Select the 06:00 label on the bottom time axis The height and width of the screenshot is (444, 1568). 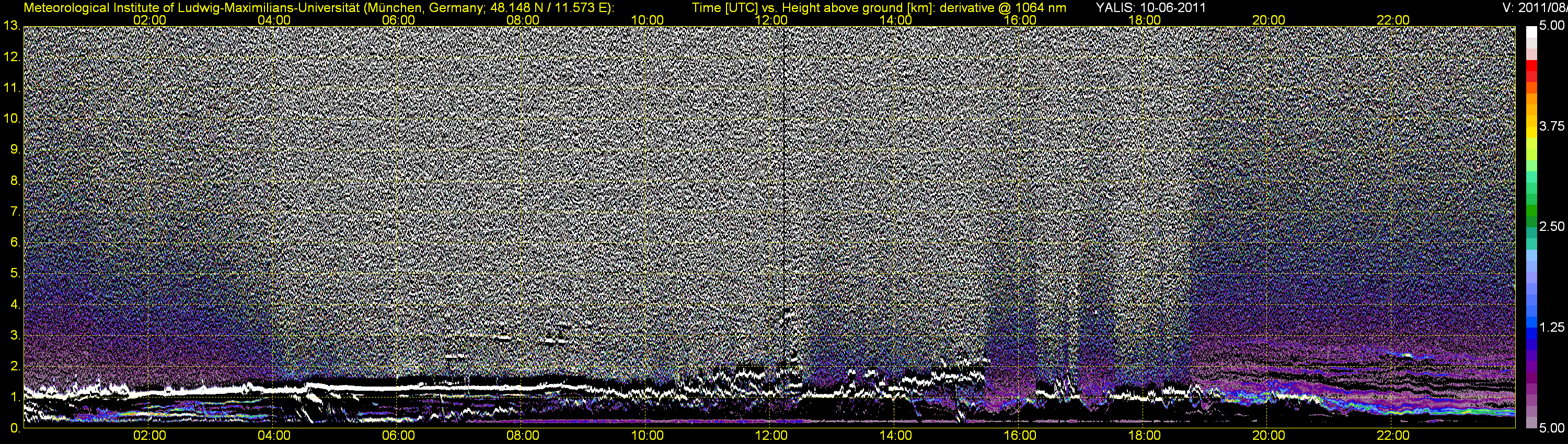click(399, 436)
